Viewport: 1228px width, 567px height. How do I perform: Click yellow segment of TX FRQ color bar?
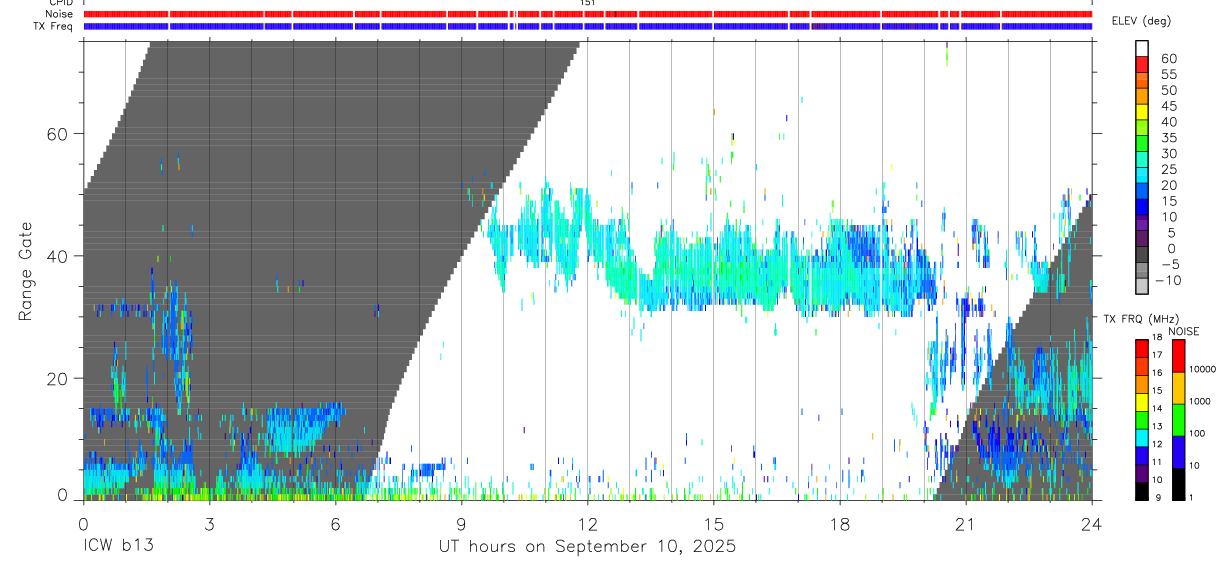1142,401
